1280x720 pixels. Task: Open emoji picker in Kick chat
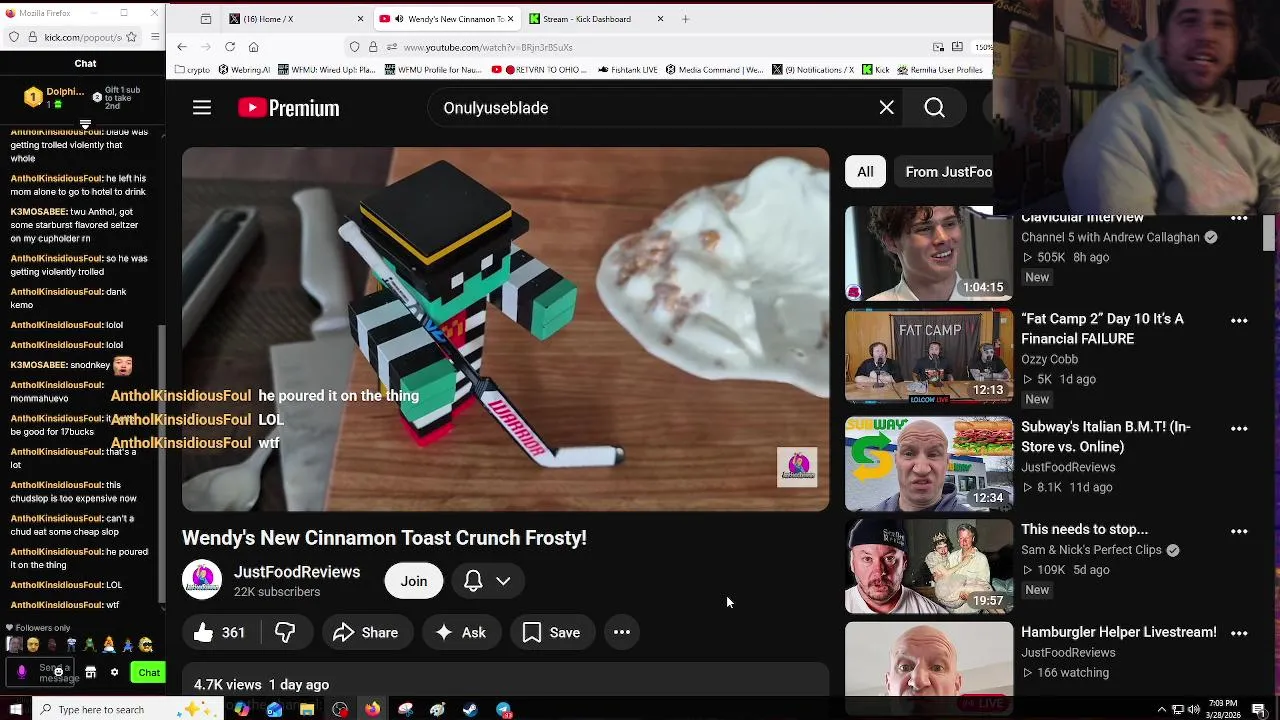click(x=59, y=673)
